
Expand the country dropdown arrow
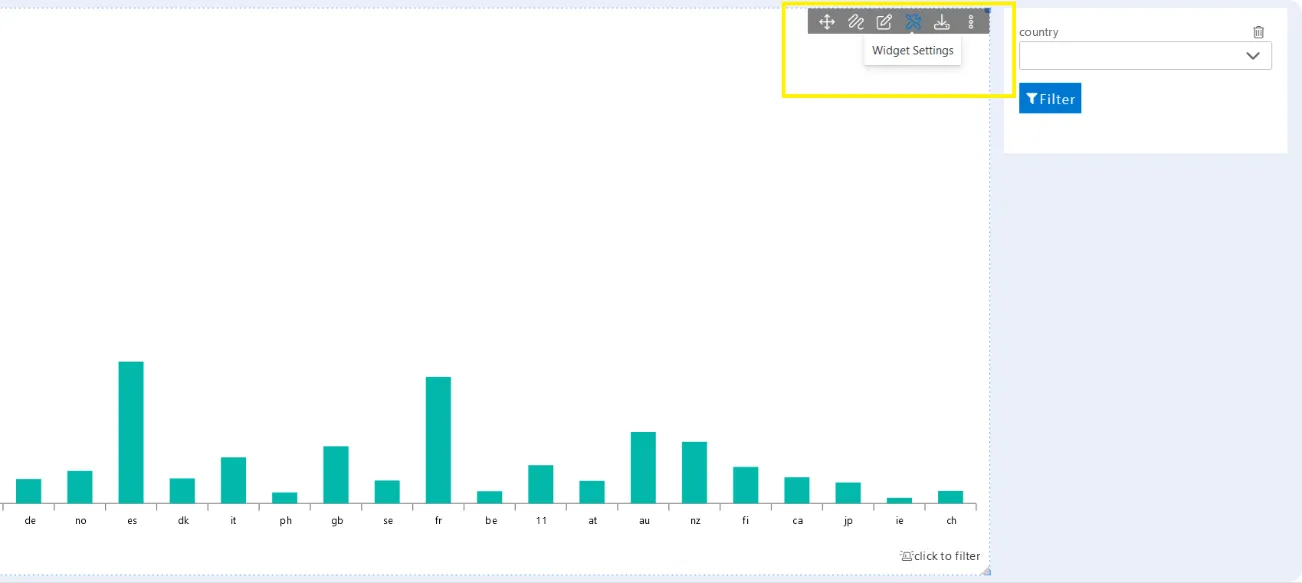point(1253,56)
